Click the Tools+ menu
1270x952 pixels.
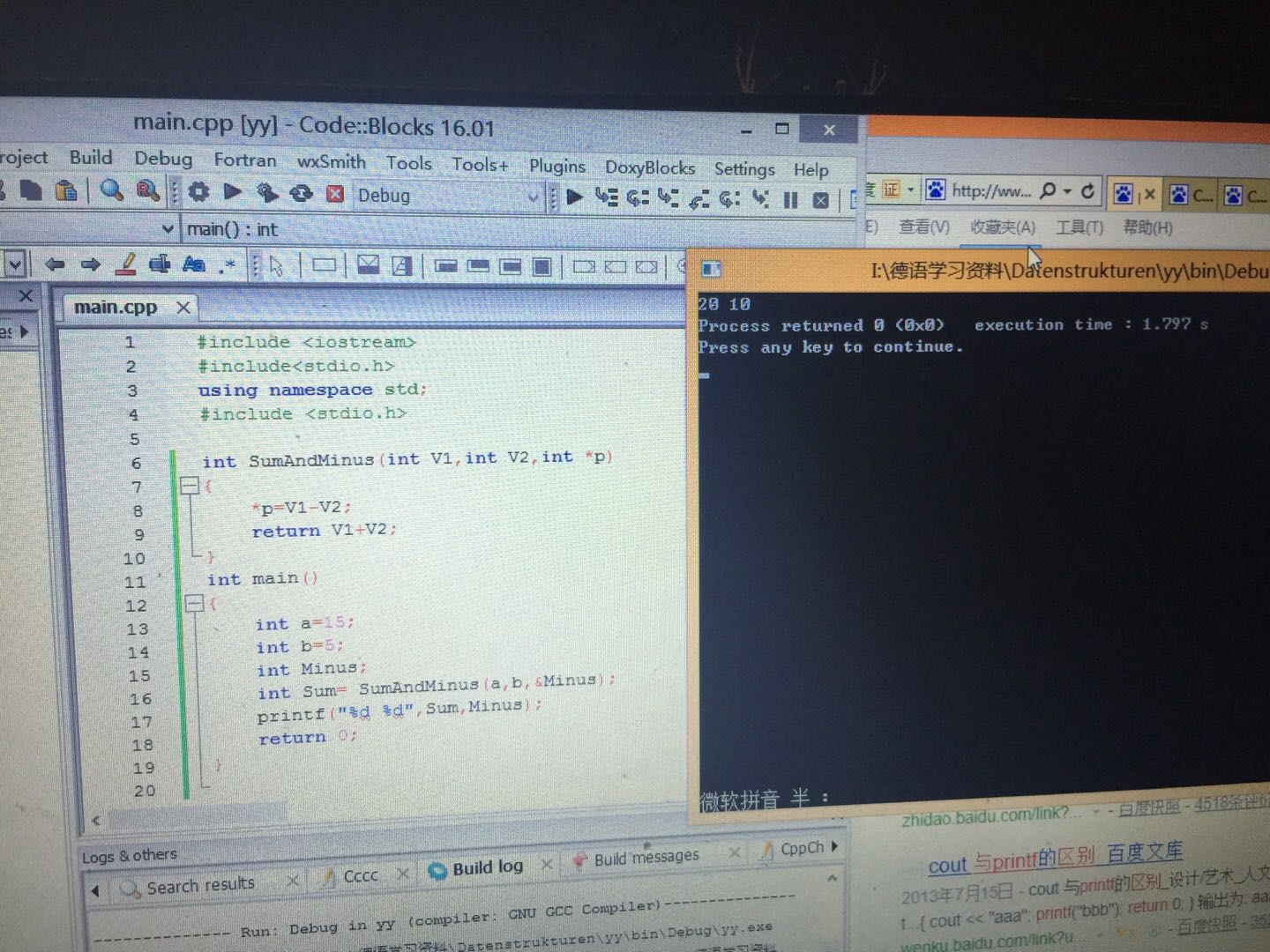(x=480, y=165)
